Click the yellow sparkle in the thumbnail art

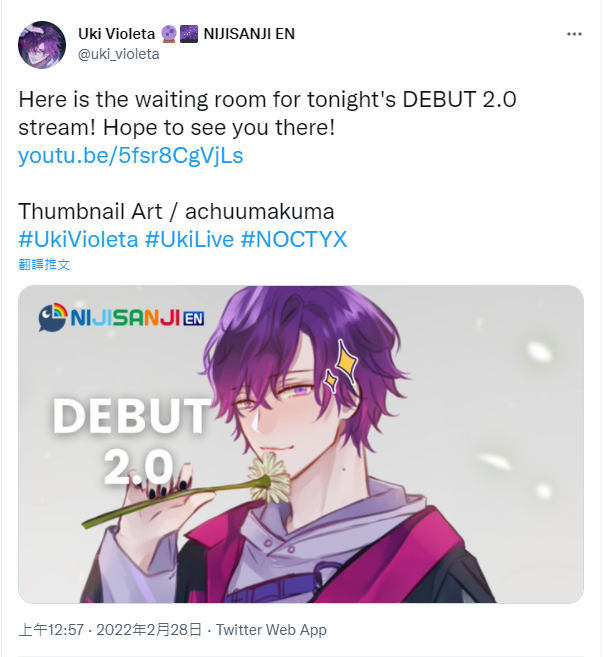[342, 366]
